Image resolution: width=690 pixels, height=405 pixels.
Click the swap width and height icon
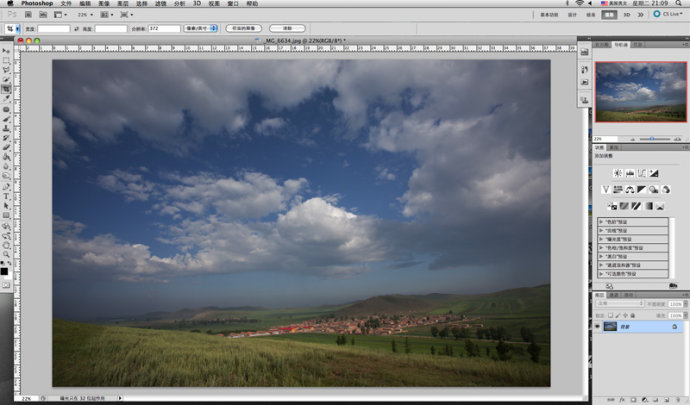pyautogui.click(x=76, y=29)
